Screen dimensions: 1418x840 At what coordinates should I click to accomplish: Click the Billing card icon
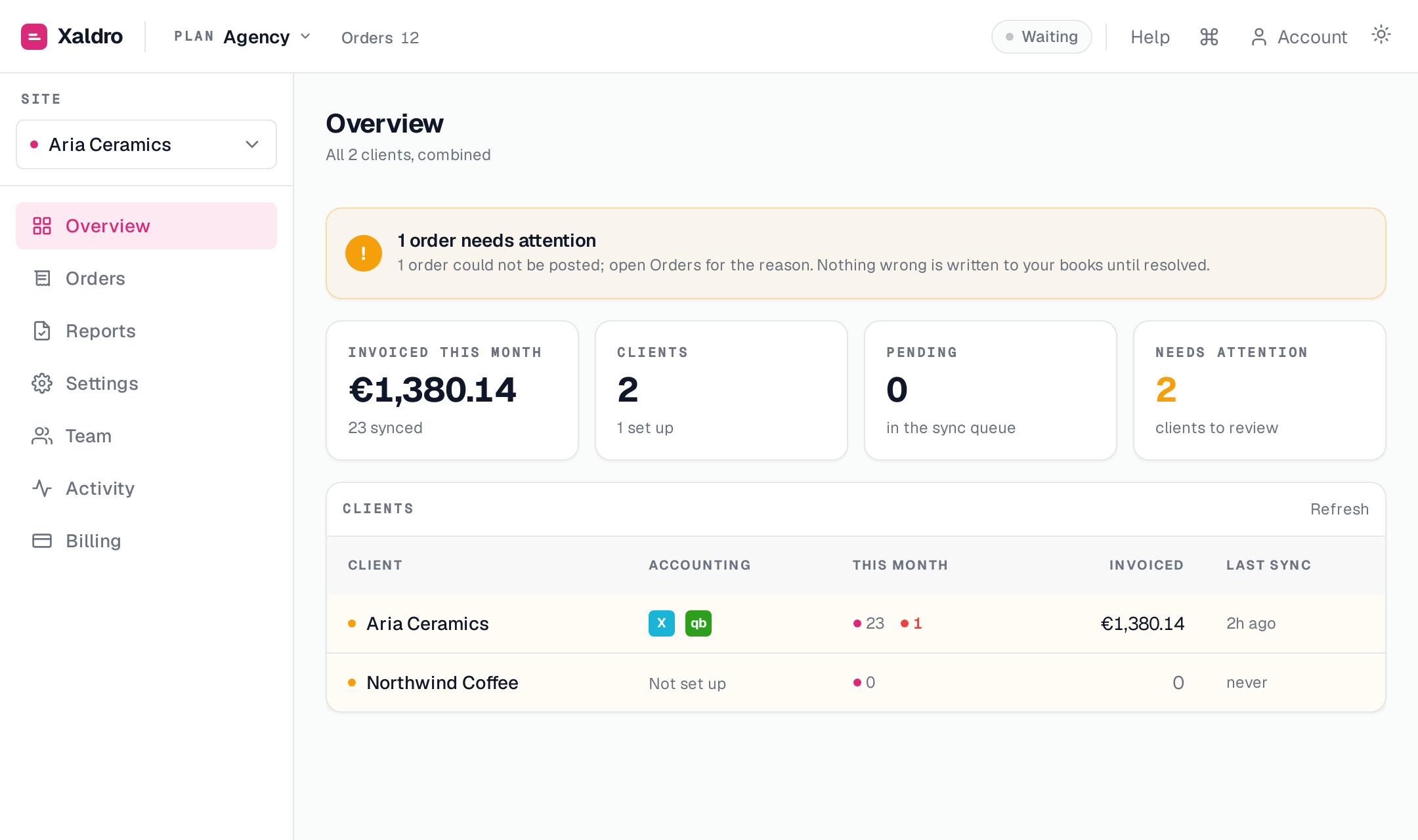point(42,541)
